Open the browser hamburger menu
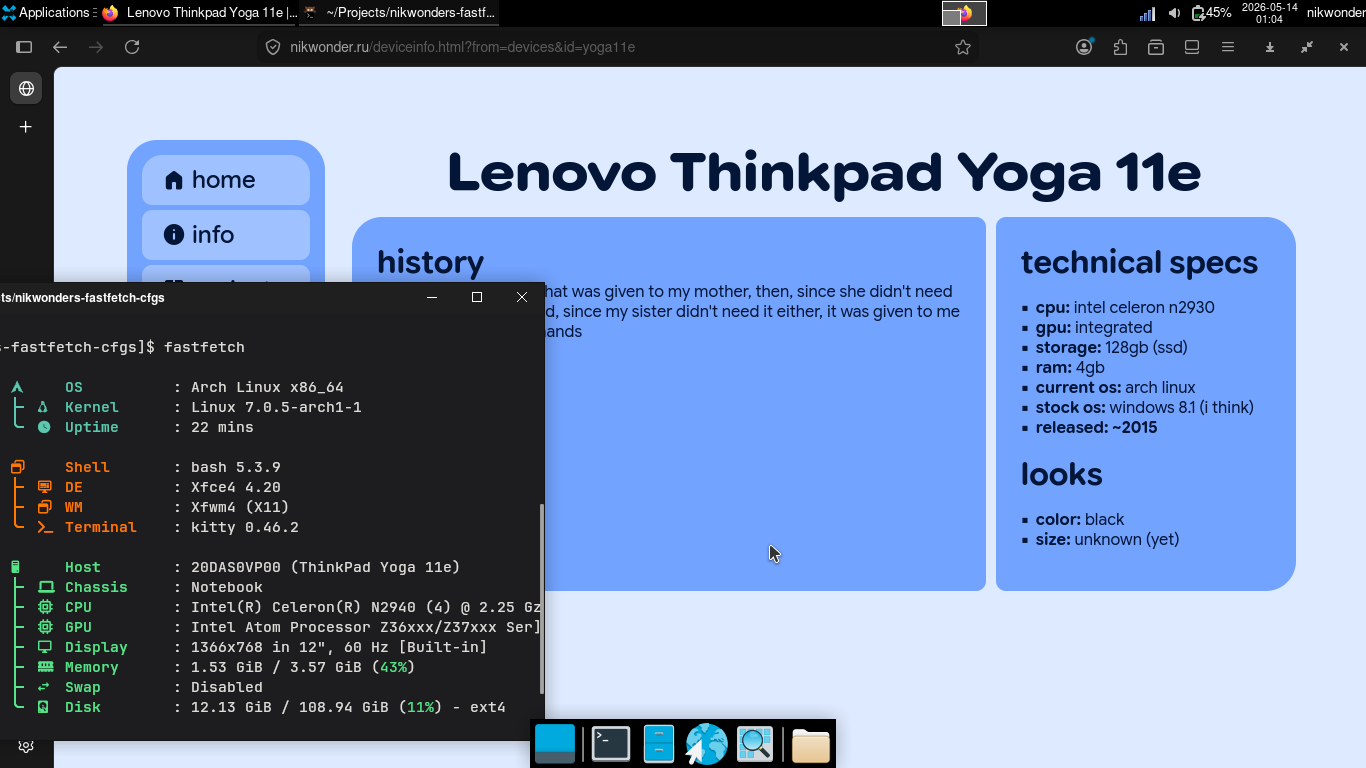The height and width of the screenshot is (768, 1366). pos(1228,47)
